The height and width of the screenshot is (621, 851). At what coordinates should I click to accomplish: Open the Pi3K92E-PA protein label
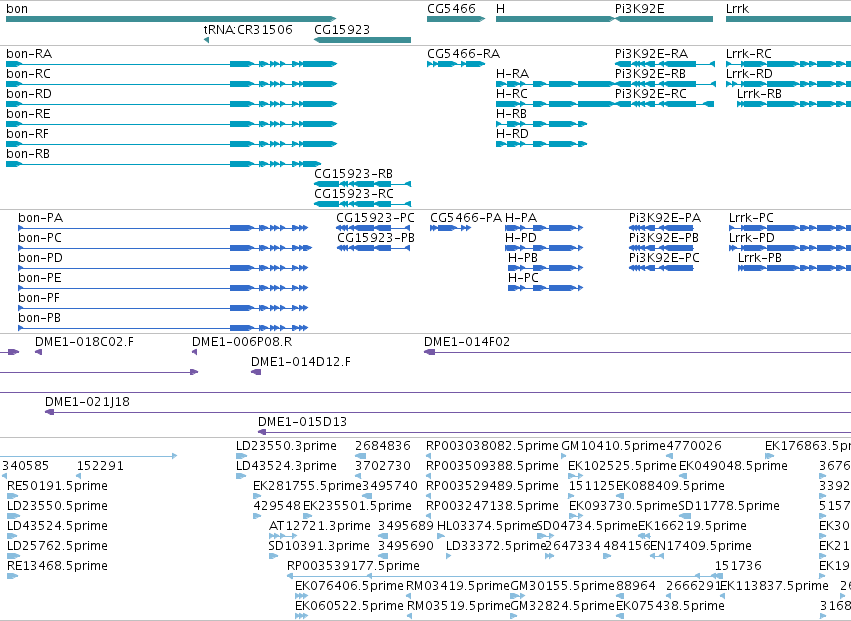665,218
